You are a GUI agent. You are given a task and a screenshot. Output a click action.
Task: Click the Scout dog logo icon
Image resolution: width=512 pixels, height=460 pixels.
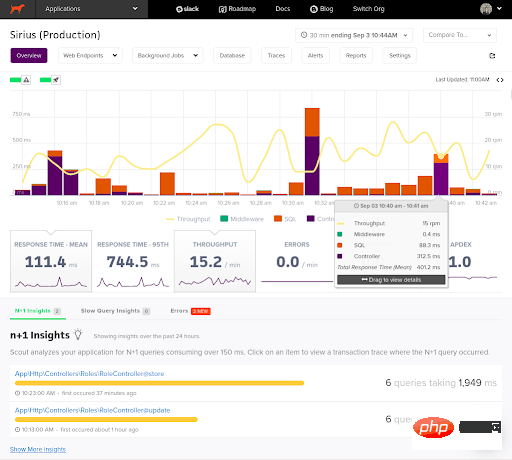tap(17, 9)
